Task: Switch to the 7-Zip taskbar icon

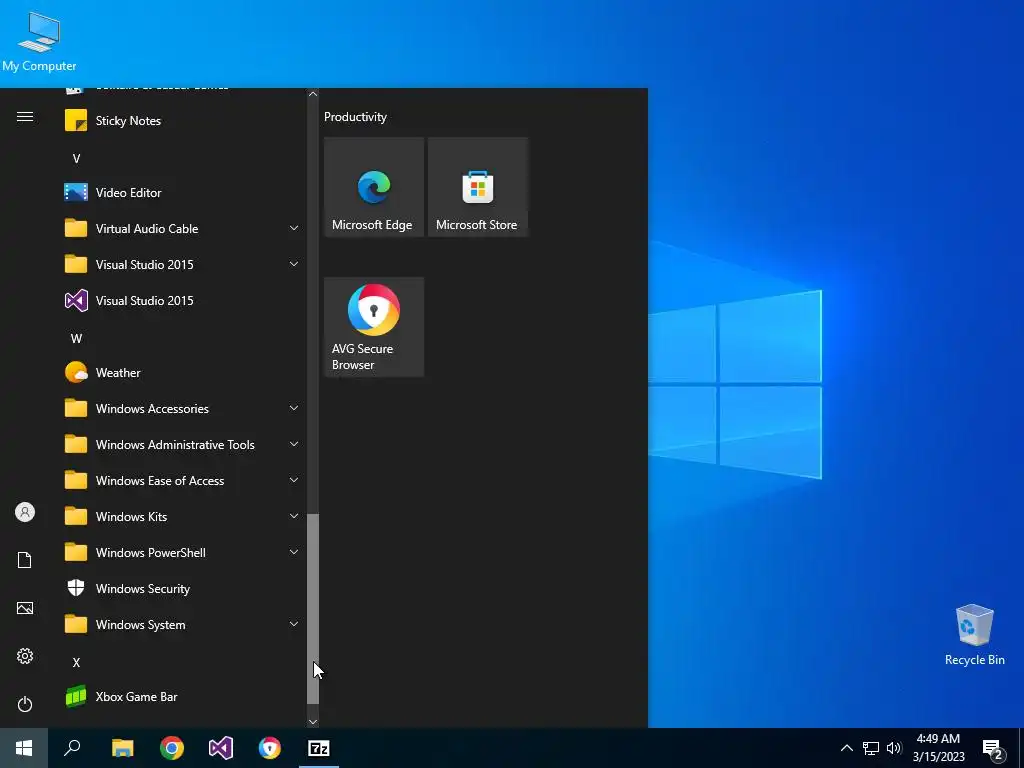Action: click(319, 748)
